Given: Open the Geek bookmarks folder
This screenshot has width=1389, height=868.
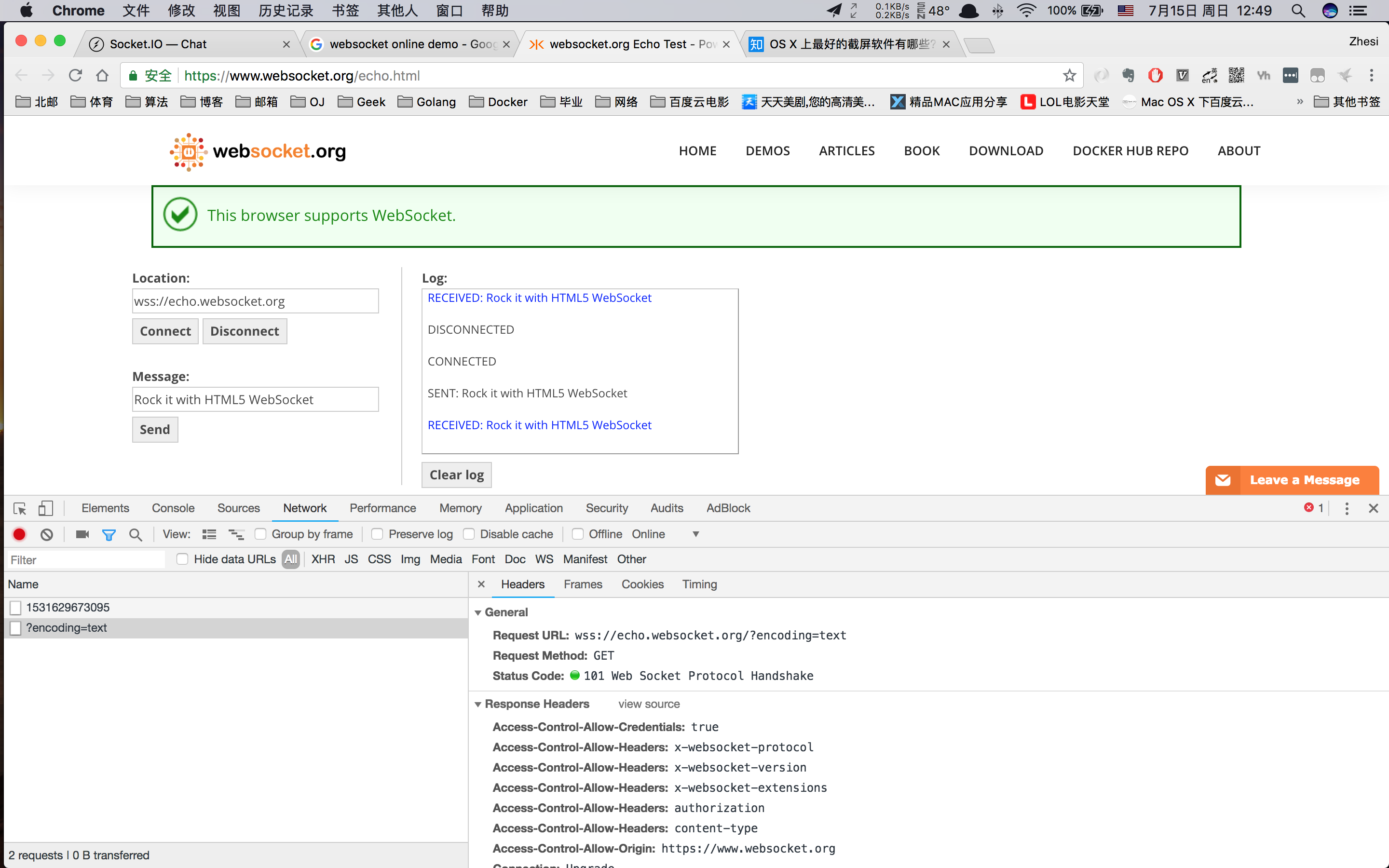Looking at the screenshot, I should coord(362,102).
